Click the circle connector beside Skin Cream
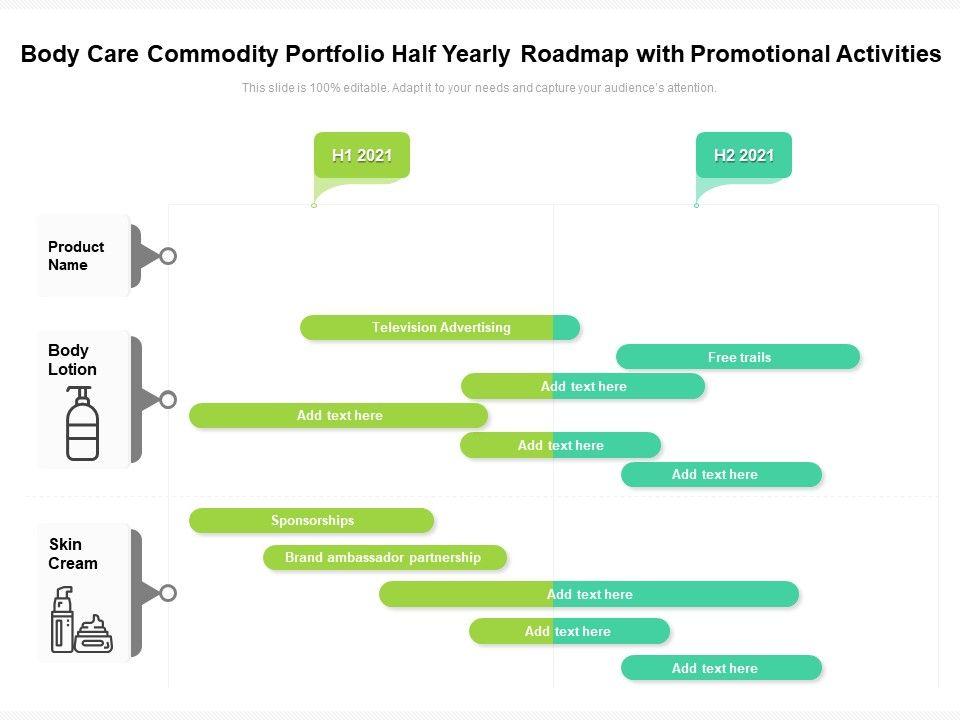This screenshot has width=960, height=720. pos(168,593)
